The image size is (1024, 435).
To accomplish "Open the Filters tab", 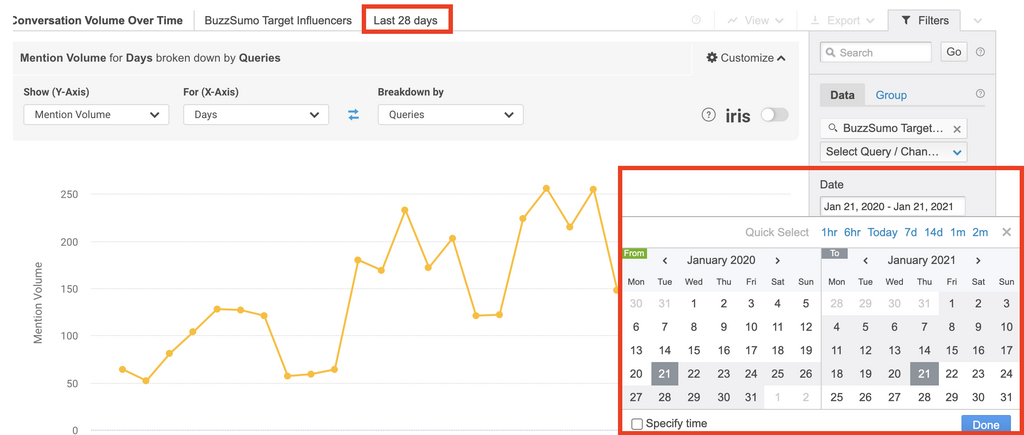I will click(925, 20).
